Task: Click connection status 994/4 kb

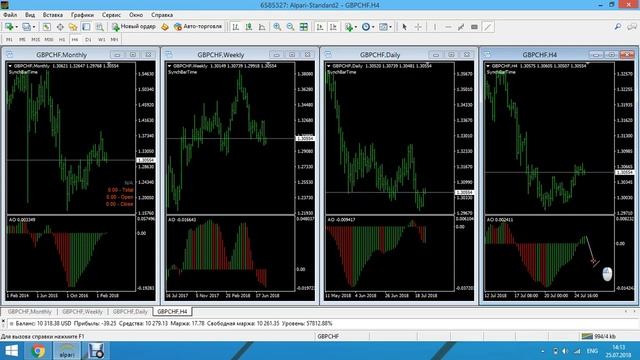Action: tap(598, 336)
